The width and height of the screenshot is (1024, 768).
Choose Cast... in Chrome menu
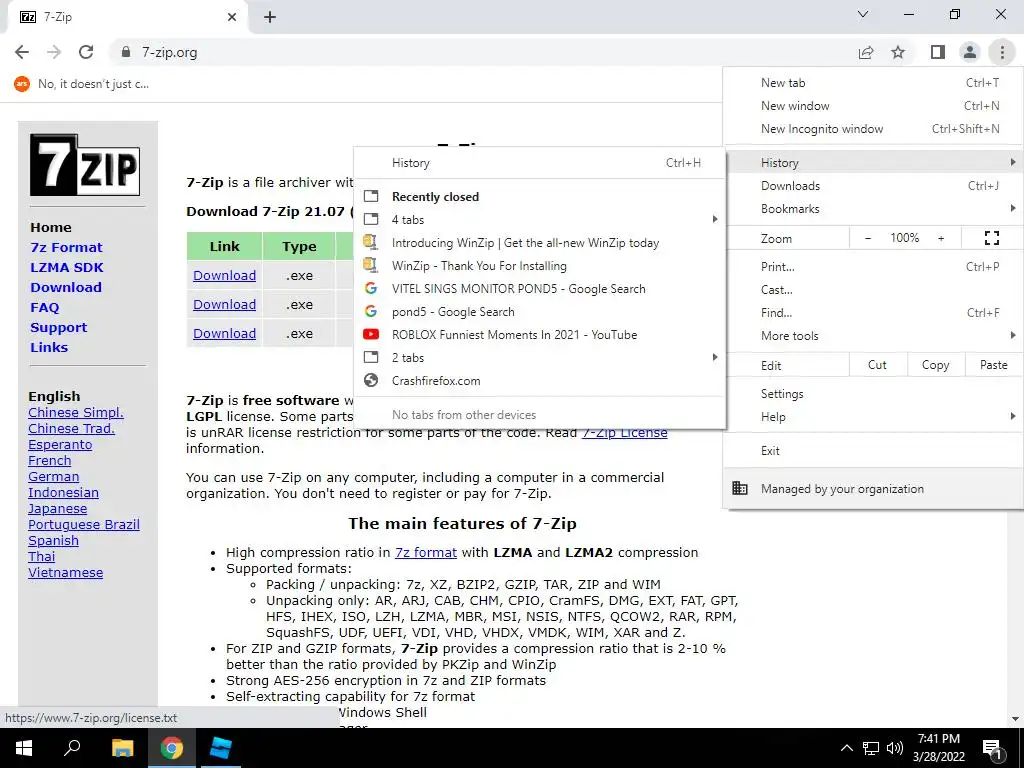pyautogui.click(x=873, y=289)
